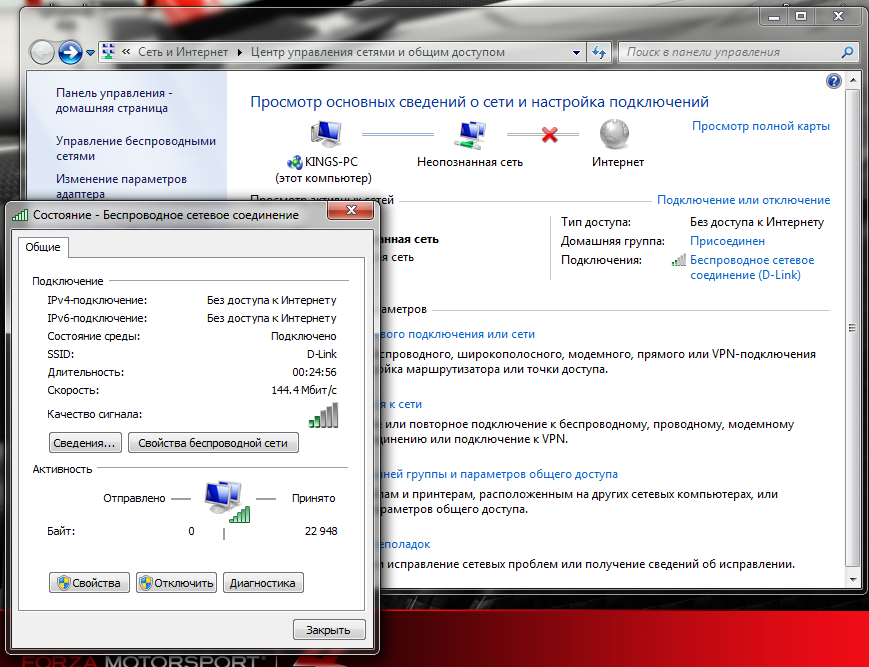This screenshot has height=667, width=869.
Task: Open 'Свойства беспроводной сети' button
Action: [213, 443]
